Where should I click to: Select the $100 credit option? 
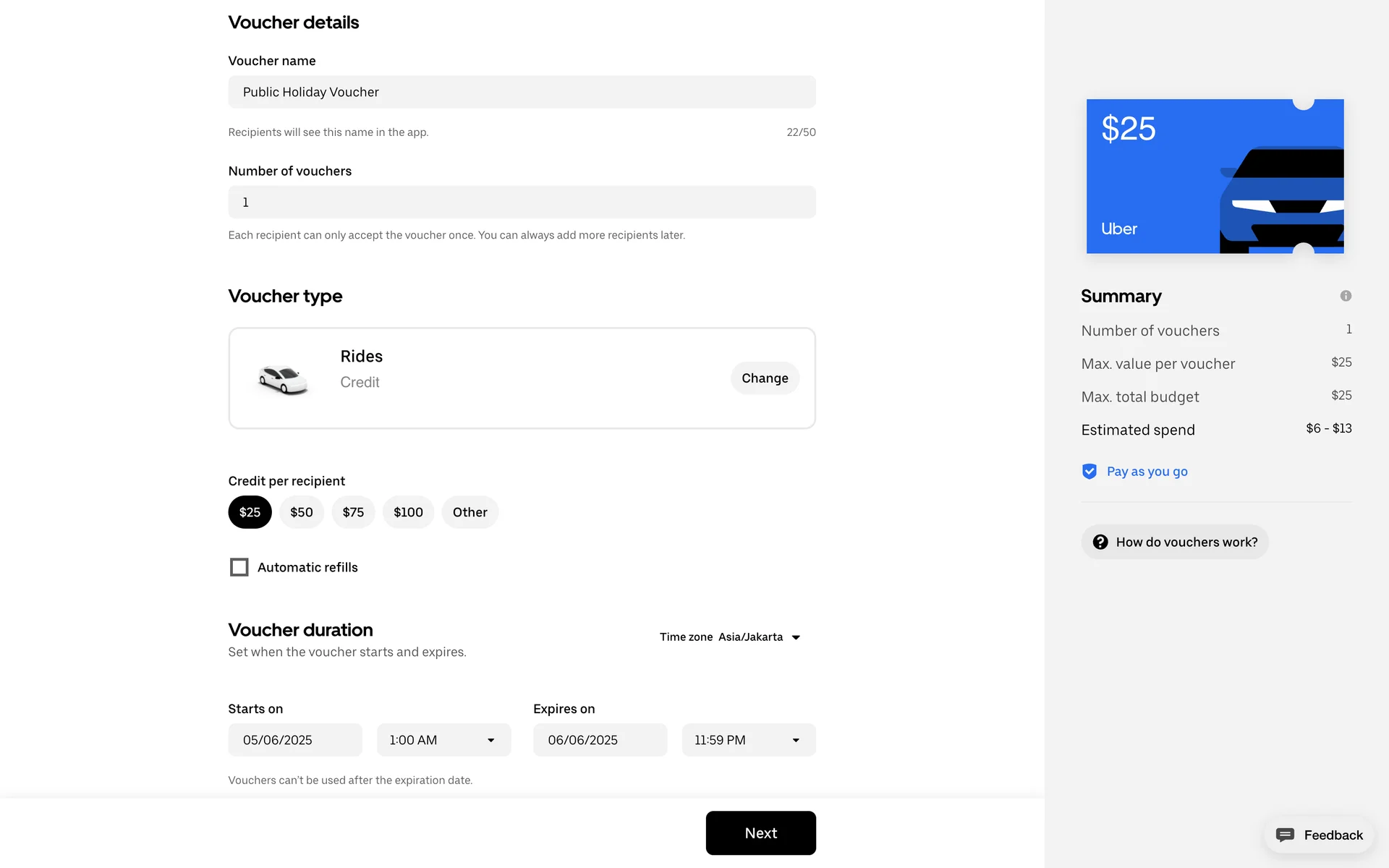408,512
